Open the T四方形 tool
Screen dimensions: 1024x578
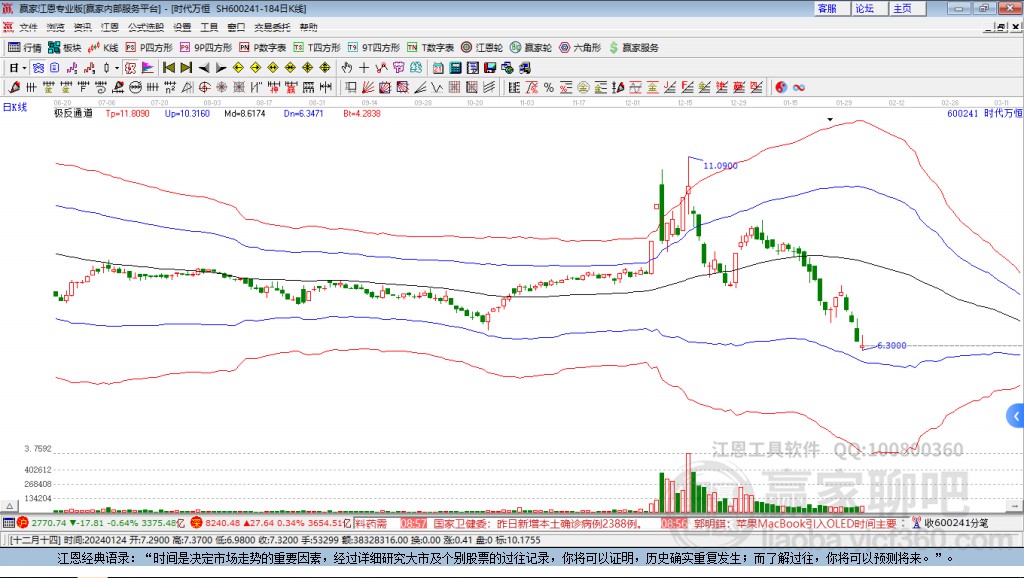point(317,48)
